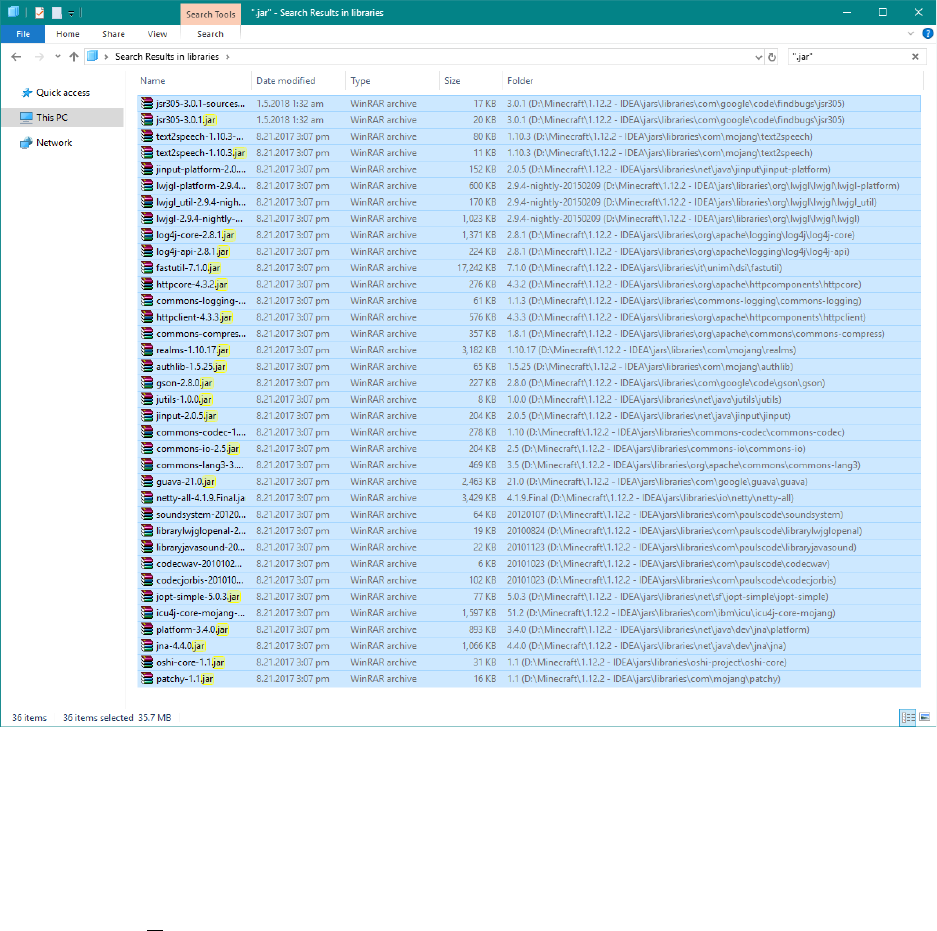Switch to large thumbnails view icon
937x931 pixels.
pyautogui.click(x=924, y=718)
